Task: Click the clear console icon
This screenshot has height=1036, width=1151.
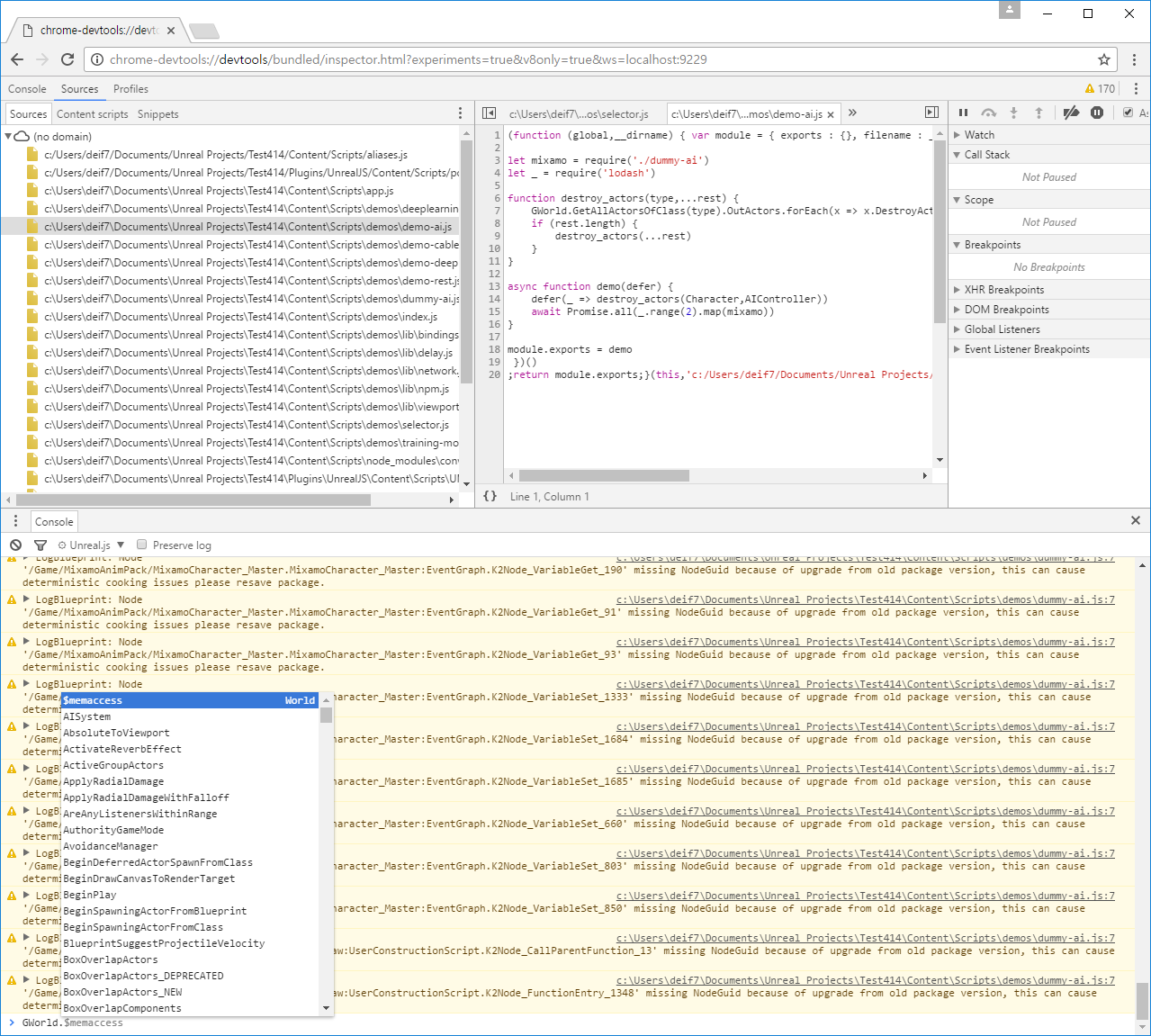Action: [x=16, y=545]
